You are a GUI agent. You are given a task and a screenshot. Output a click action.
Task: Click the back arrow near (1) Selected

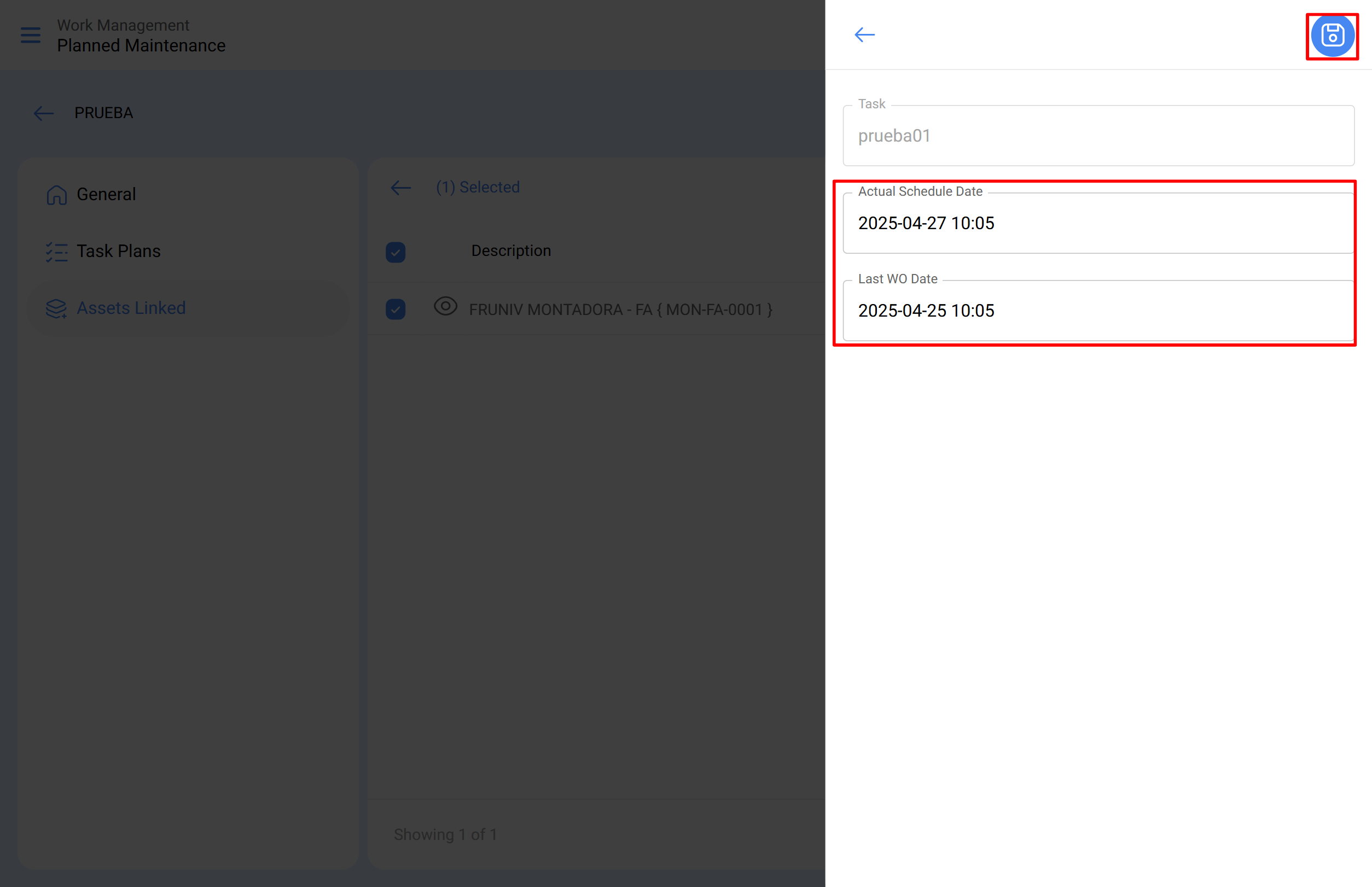(400, 187)
